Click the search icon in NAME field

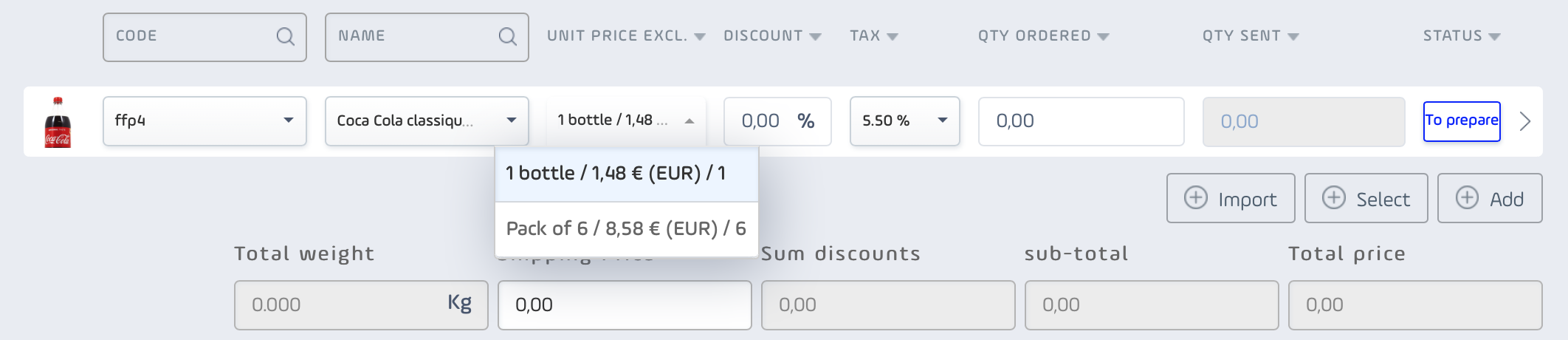507,36
